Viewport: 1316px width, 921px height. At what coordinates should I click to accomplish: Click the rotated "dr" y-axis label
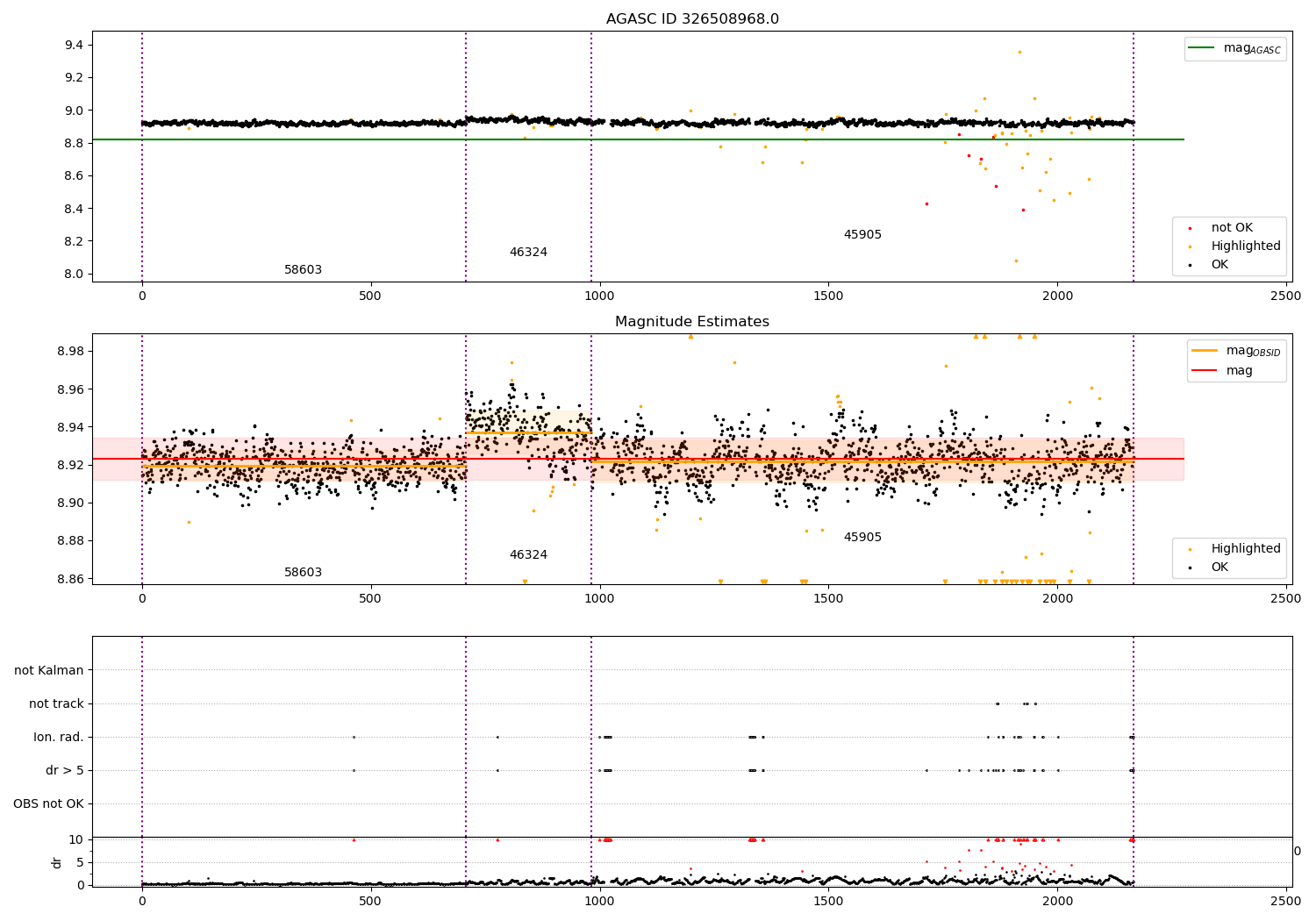click(x=57, y=862)
